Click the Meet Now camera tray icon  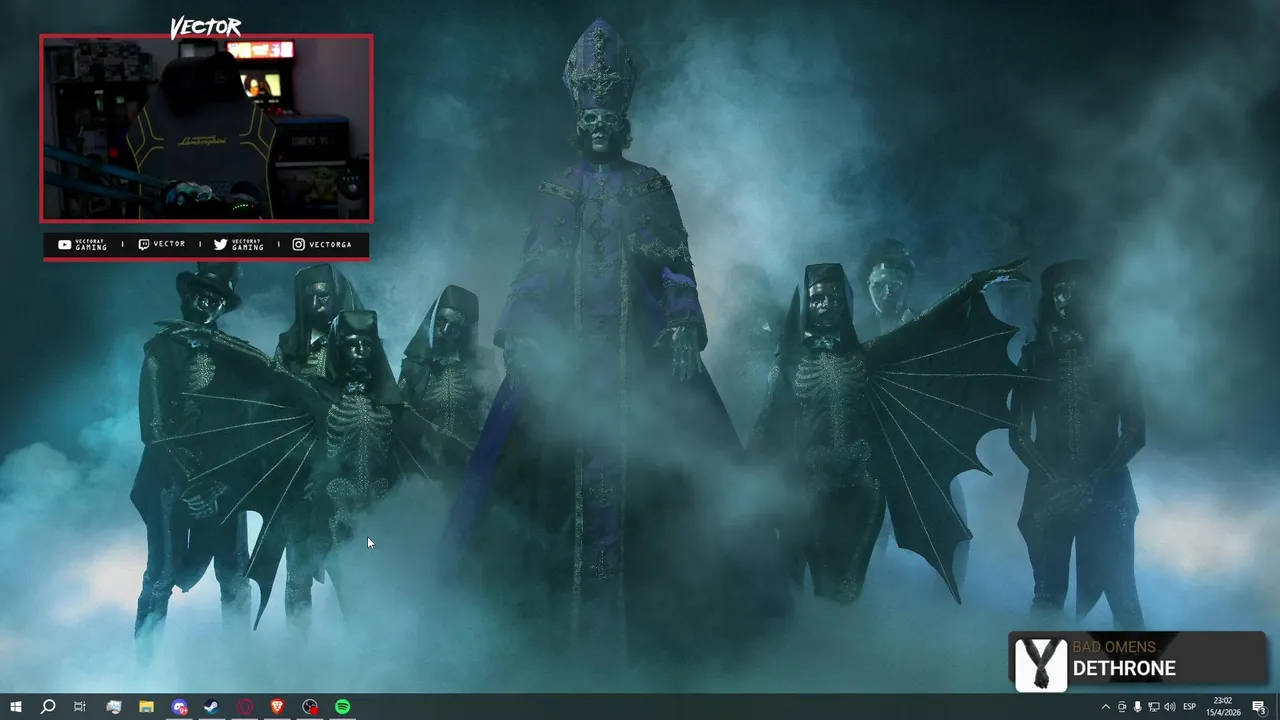pyautogui.click(x=1122, y=707)
